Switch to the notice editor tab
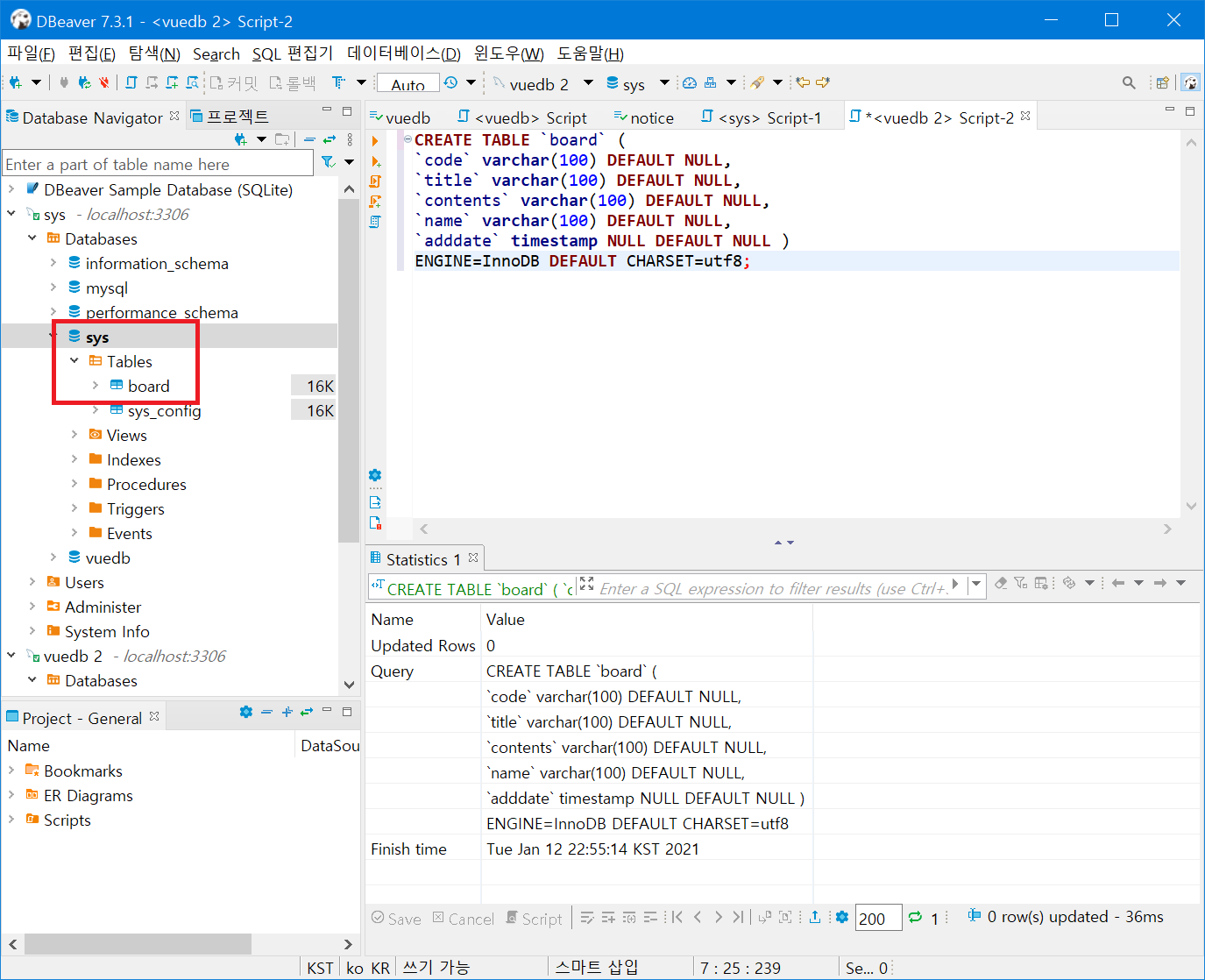 [644, 117]
